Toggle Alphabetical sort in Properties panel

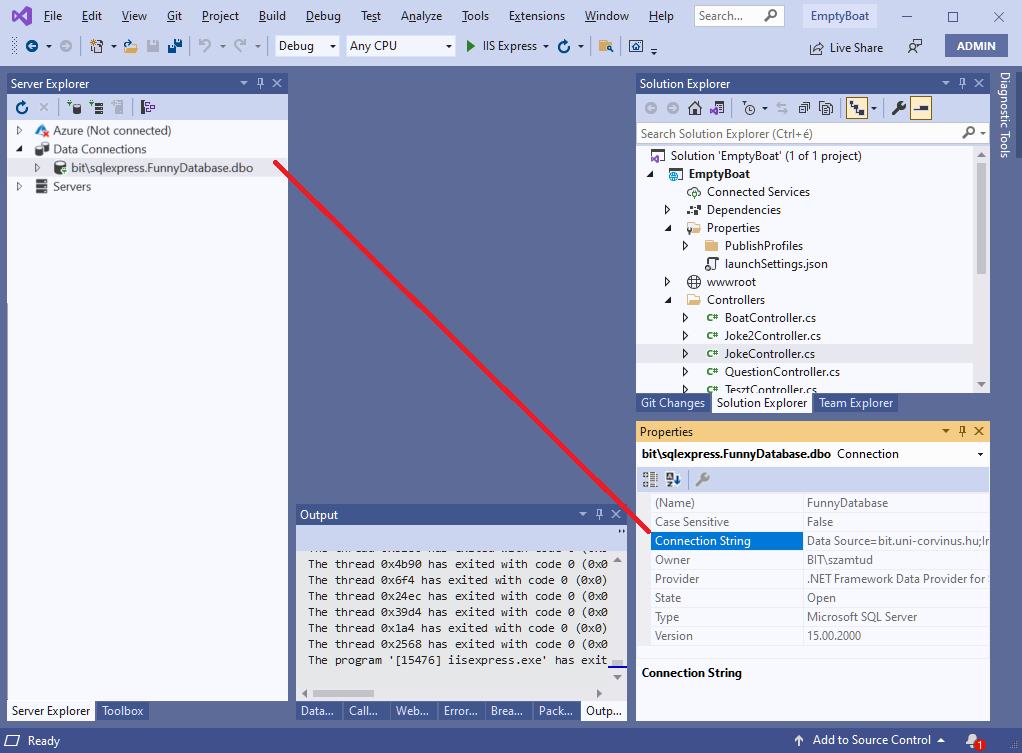(x=674, y=480)
